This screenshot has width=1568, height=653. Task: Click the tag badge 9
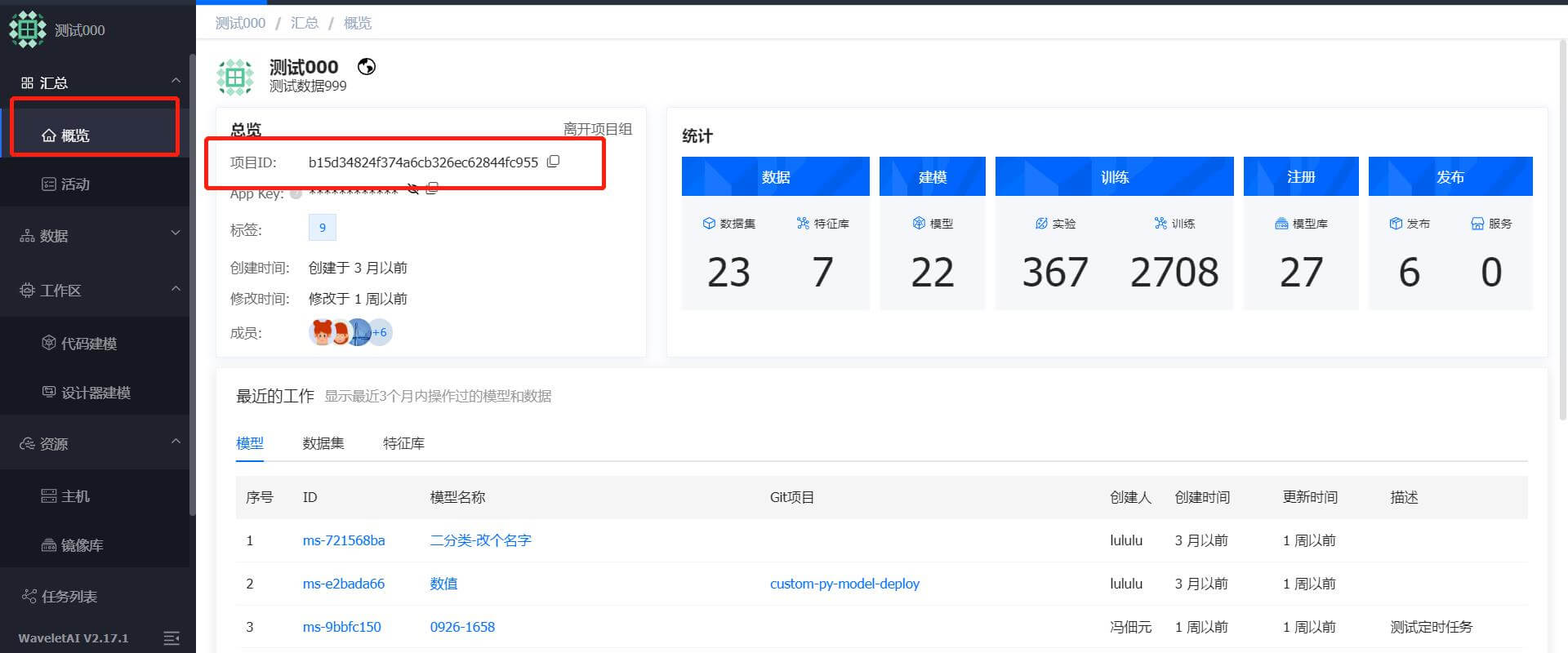coord(323,228)
